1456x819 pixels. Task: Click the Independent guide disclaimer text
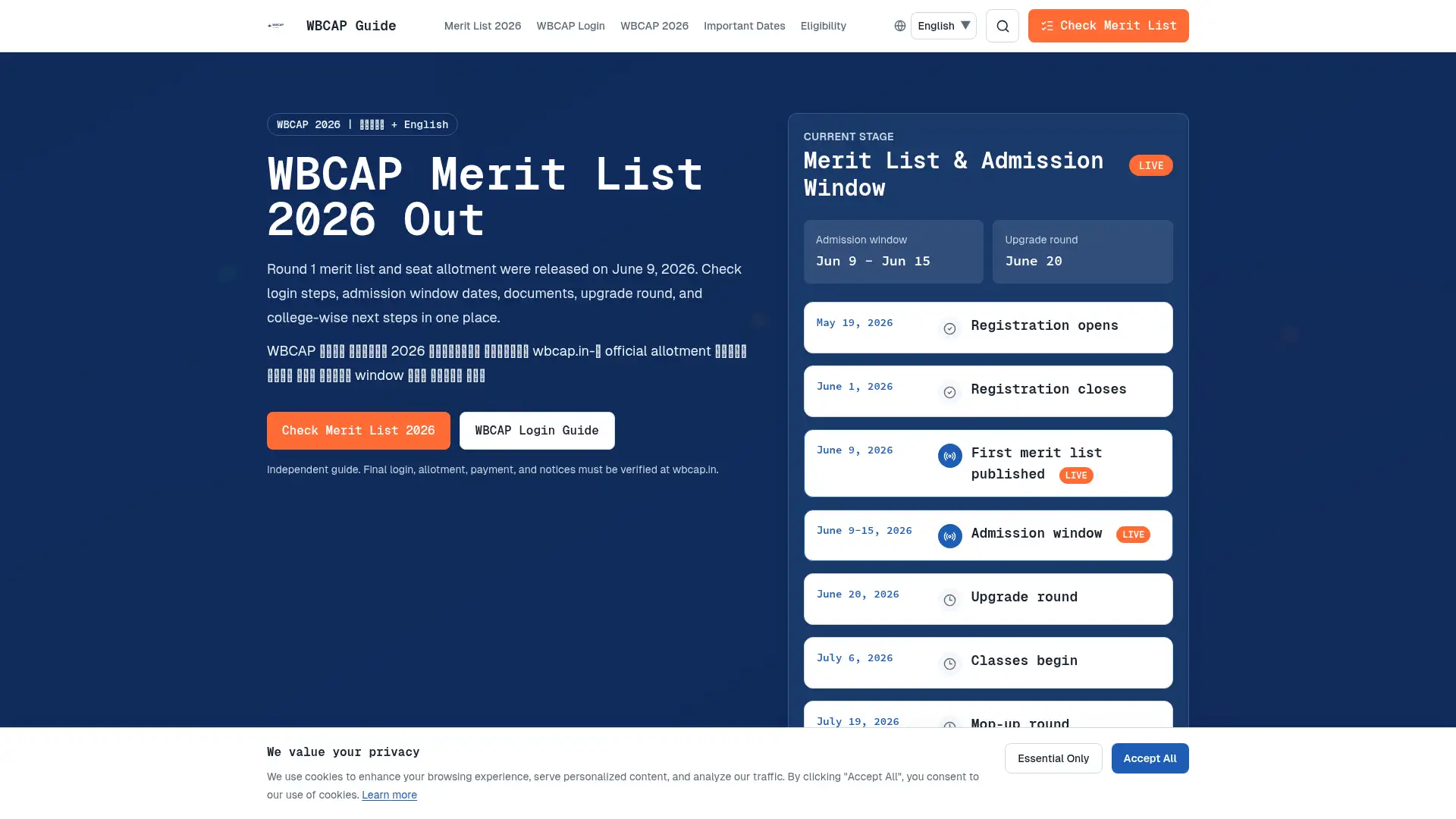(x=492, y=469)
